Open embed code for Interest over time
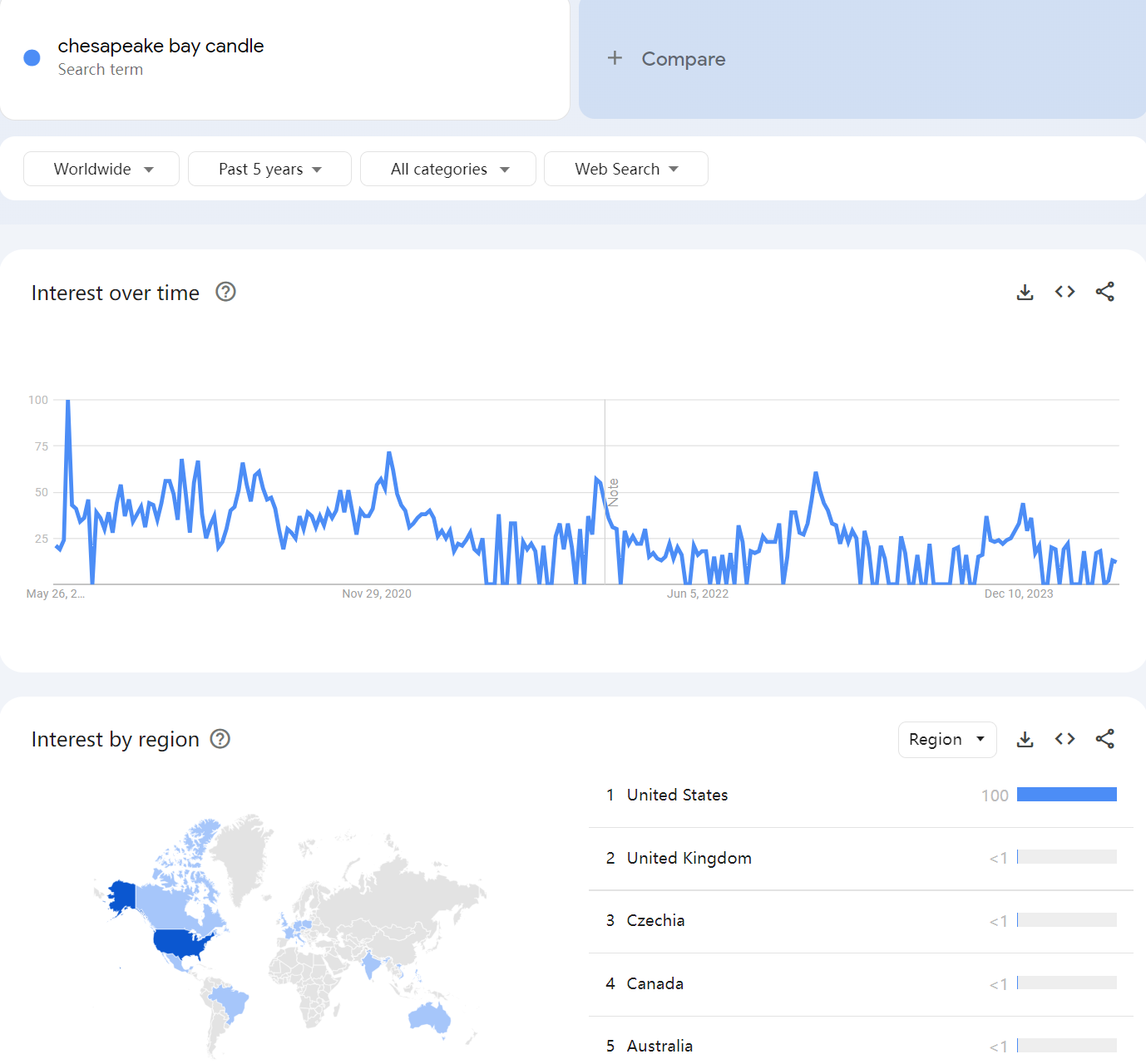Screen dimensions: 1146x1064 (1064, 292)
